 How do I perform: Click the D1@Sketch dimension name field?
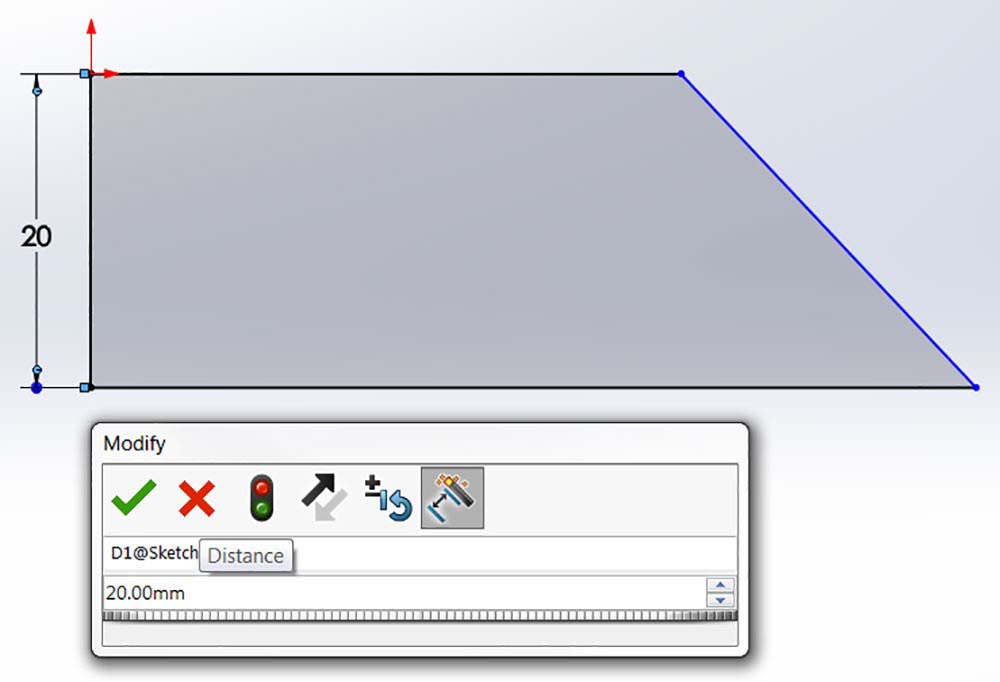pos(420,553)
